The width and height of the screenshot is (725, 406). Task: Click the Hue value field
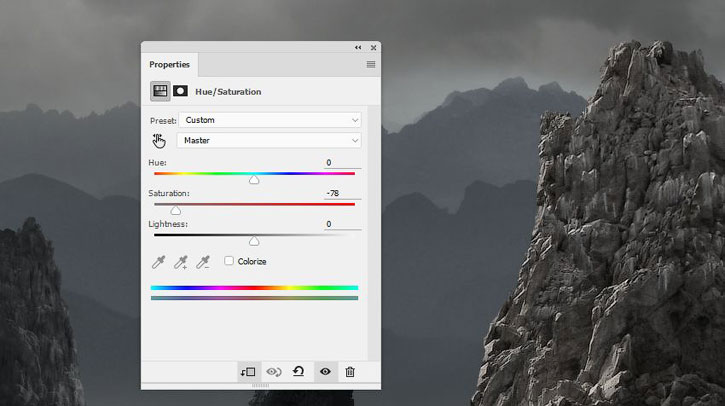[342, 163]
